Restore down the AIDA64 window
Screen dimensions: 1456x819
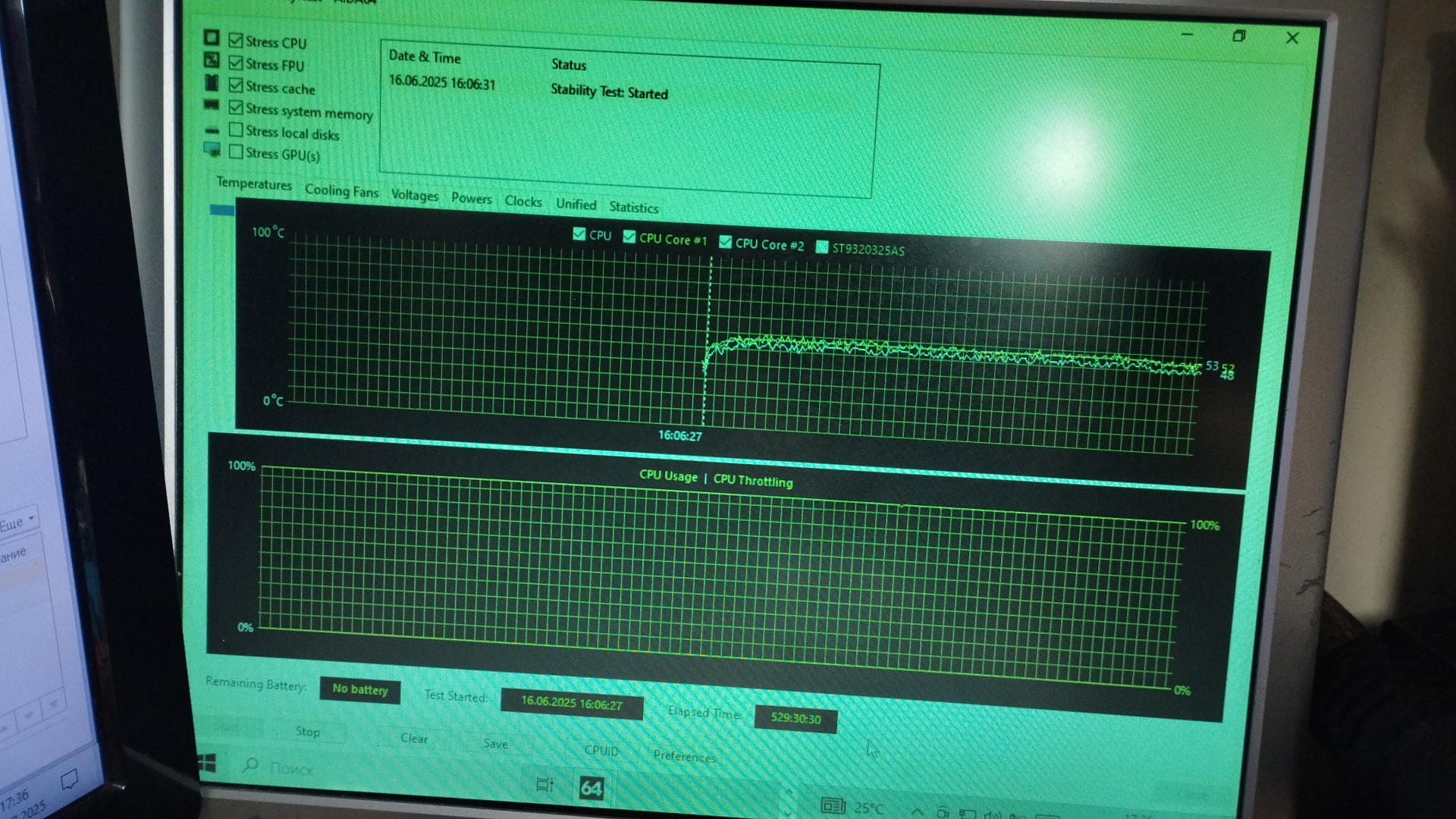click(x=1238, y=36)
